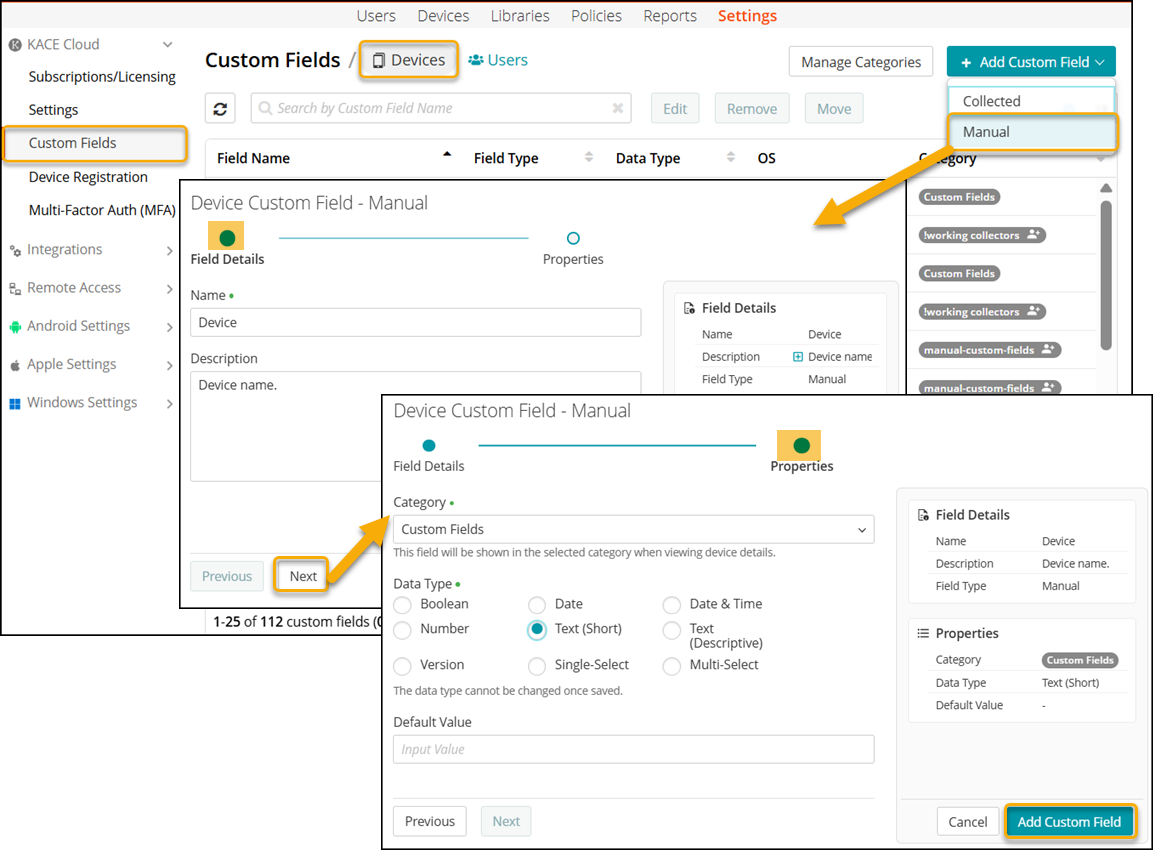
Task: Click the refresh icon beside the search box
Action: tap(220, 109)
